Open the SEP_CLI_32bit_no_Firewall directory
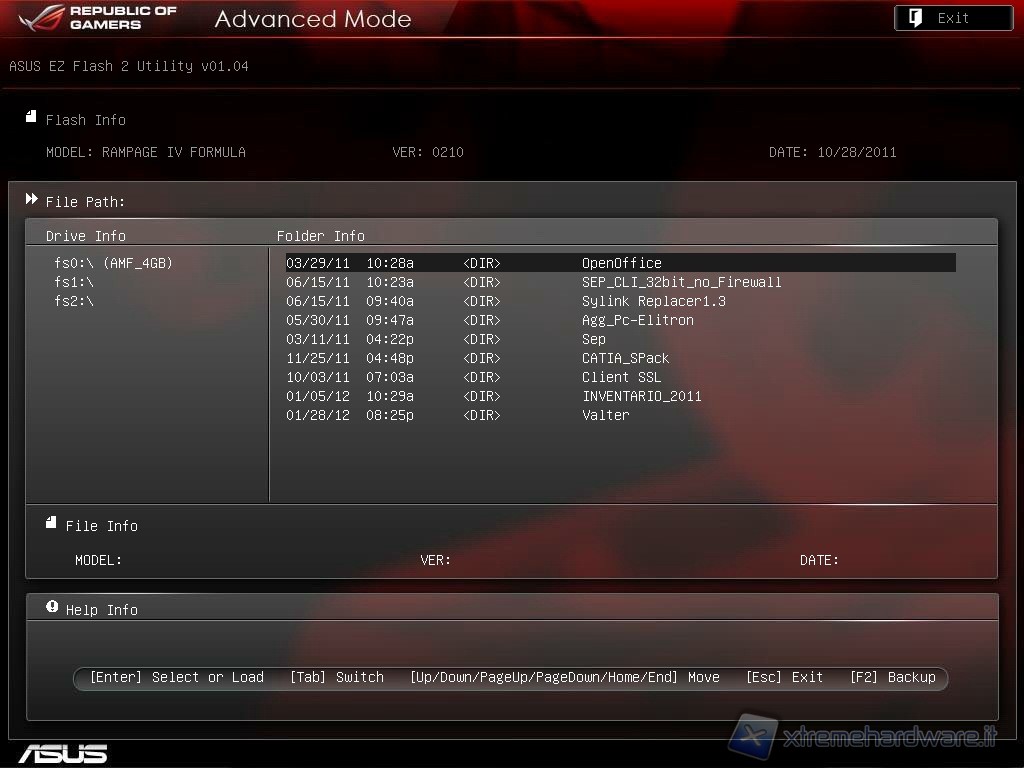Screen dimensions: 1024x768 point(681,282)
